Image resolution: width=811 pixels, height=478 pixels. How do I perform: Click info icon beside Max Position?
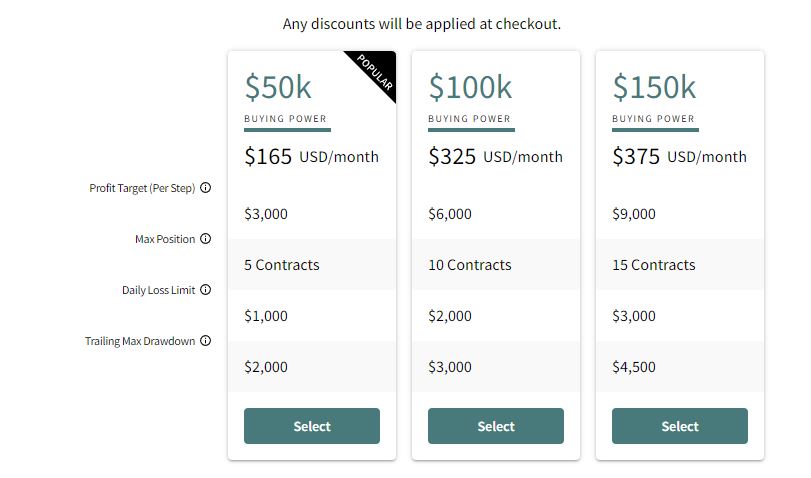[206, 239]
